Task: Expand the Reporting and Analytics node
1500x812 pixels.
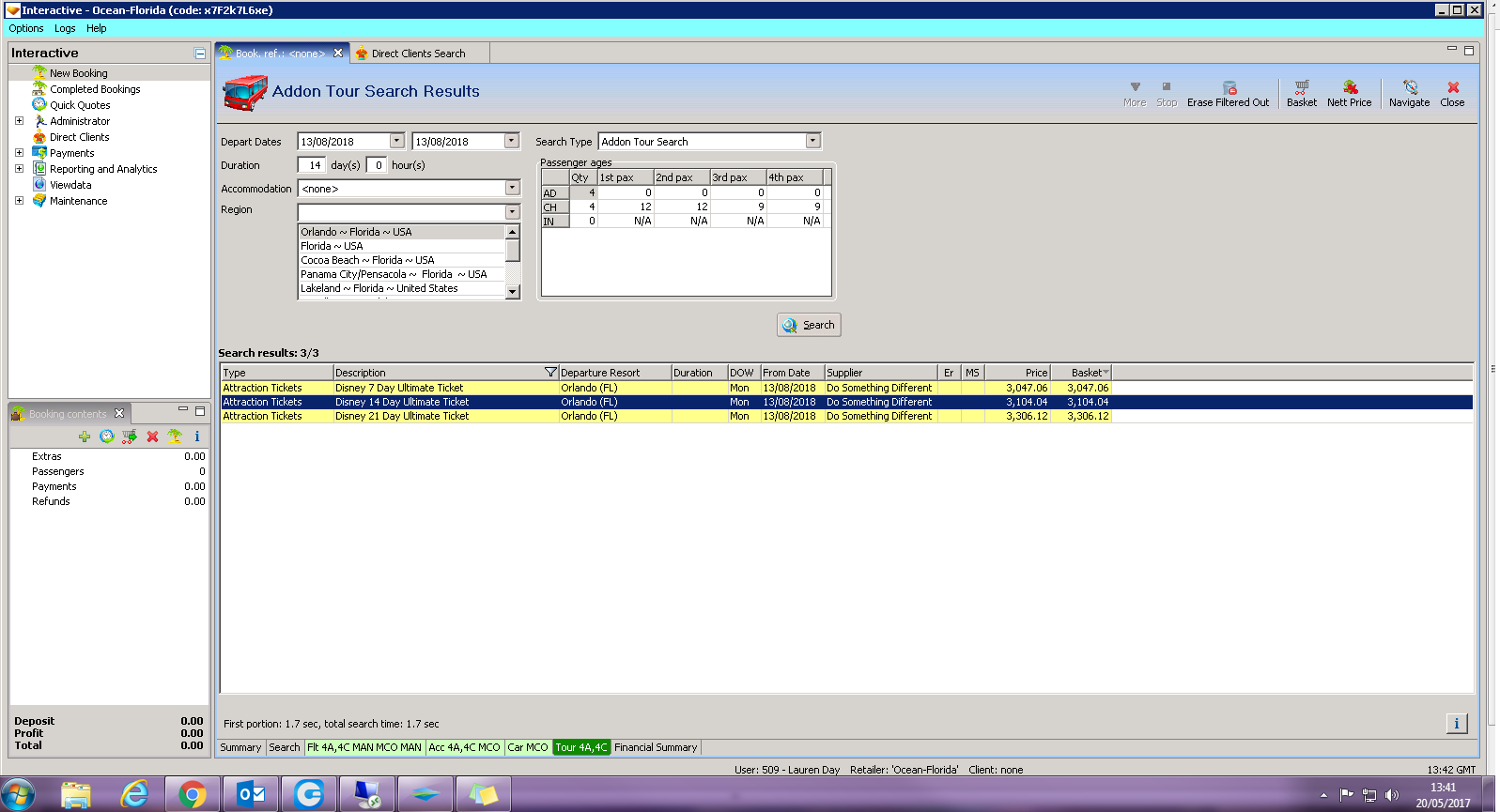Action: [19, 169]
